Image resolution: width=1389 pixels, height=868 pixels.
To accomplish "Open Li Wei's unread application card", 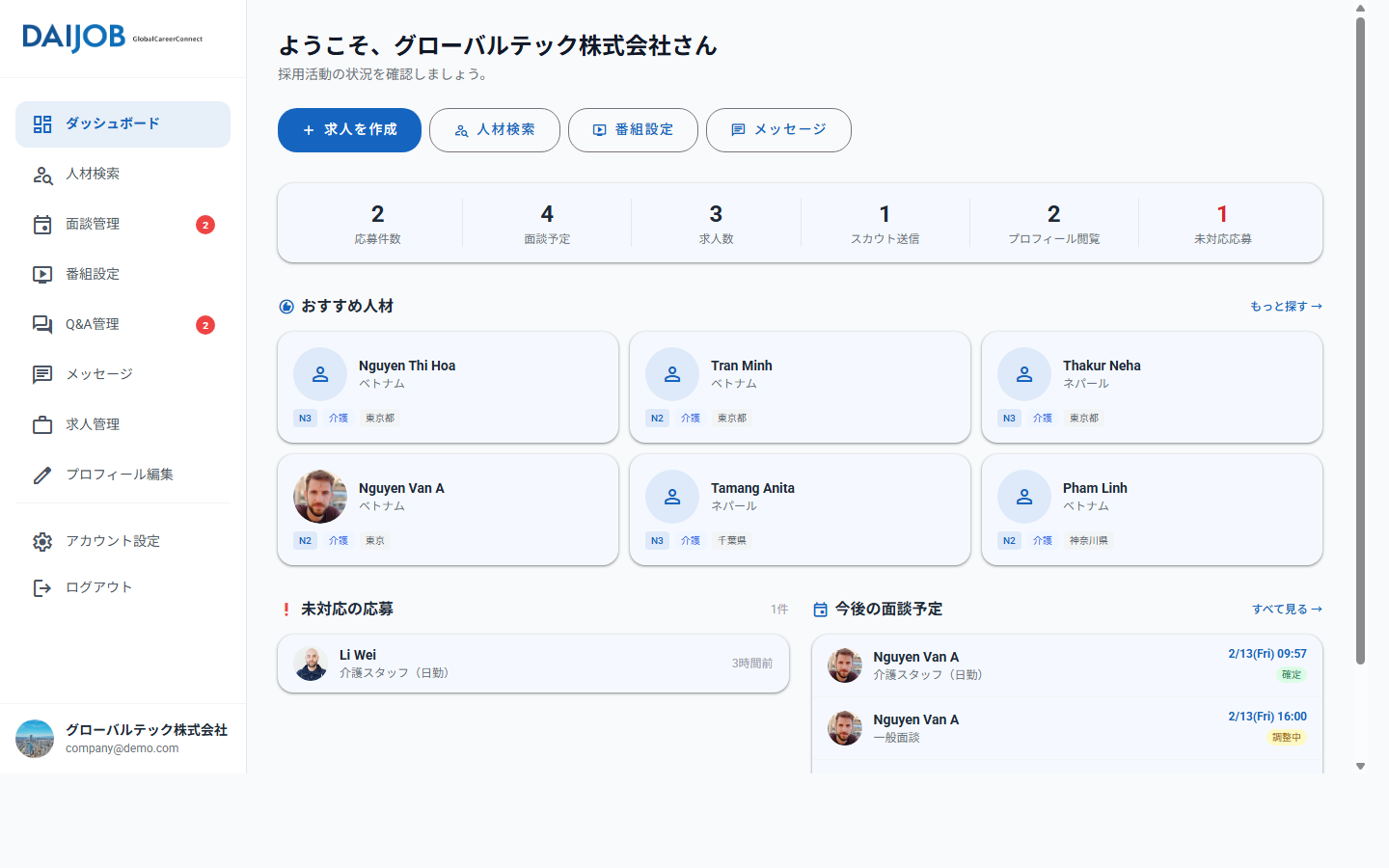I will pyautogui.click(x=533, y=664).
